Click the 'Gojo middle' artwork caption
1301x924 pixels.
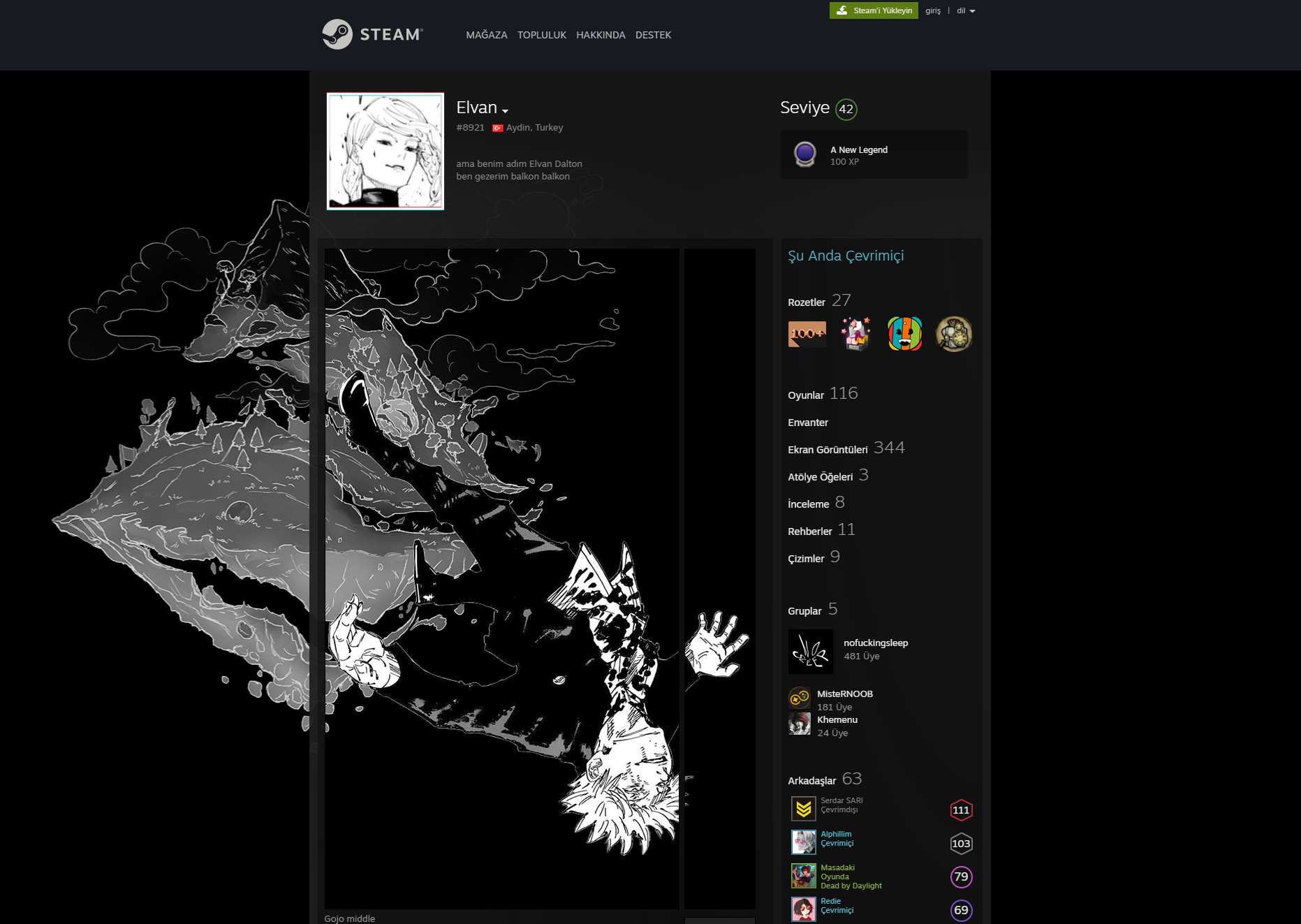coord(350,918)
